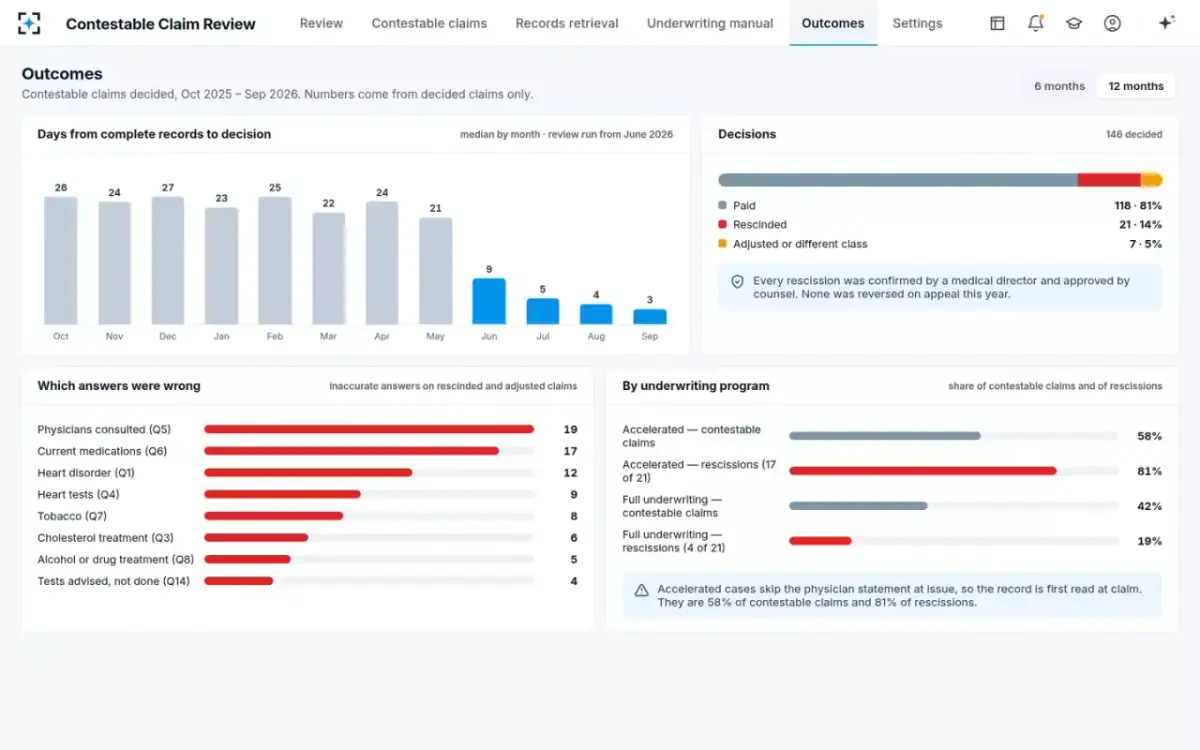Click the Tests advised, not done (Q14) label

pyautogui.click(x=113, y=581)
